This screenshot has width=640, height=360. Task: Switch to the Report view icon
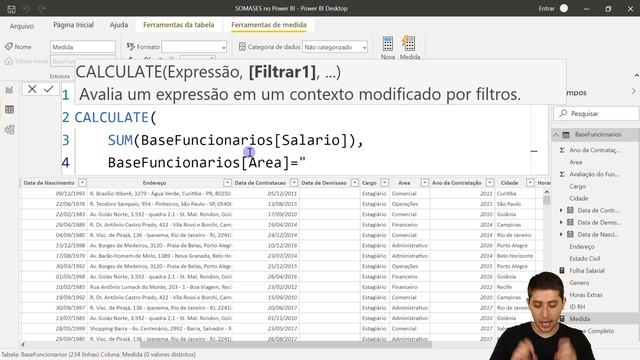9,90
